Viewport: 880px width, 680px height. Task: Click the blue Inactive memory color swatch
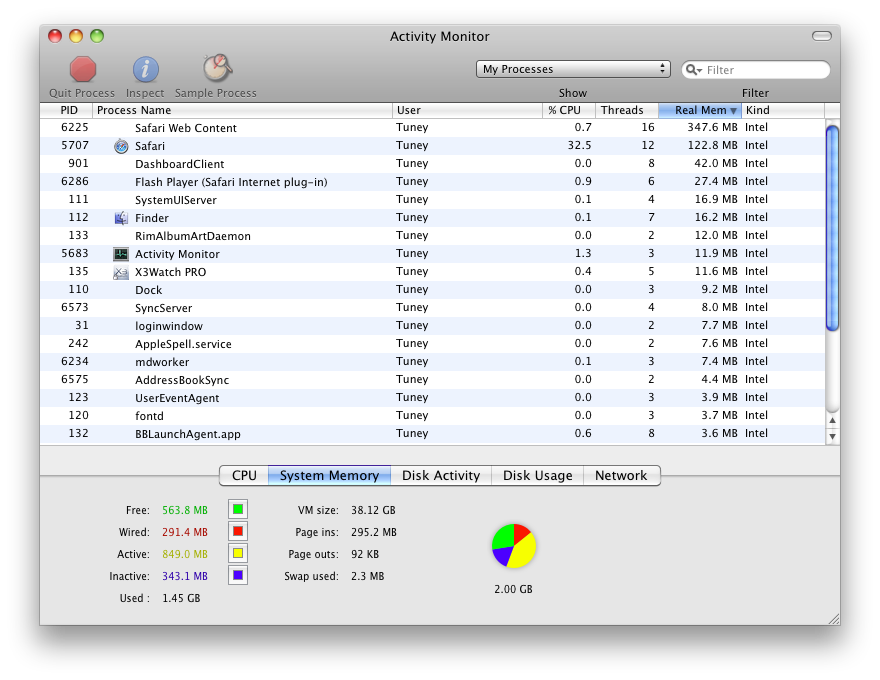click(x=238, y=575)
